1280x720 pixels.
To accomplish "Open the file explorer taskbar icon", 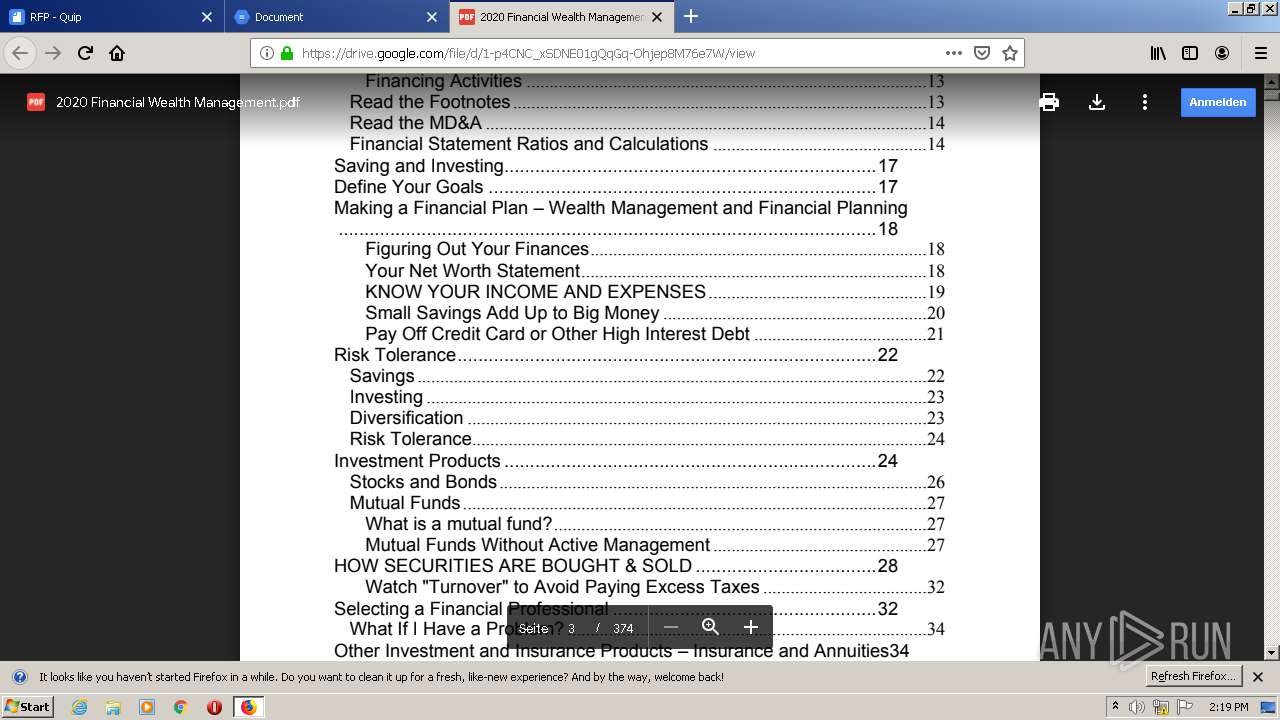I will [113, 707].
